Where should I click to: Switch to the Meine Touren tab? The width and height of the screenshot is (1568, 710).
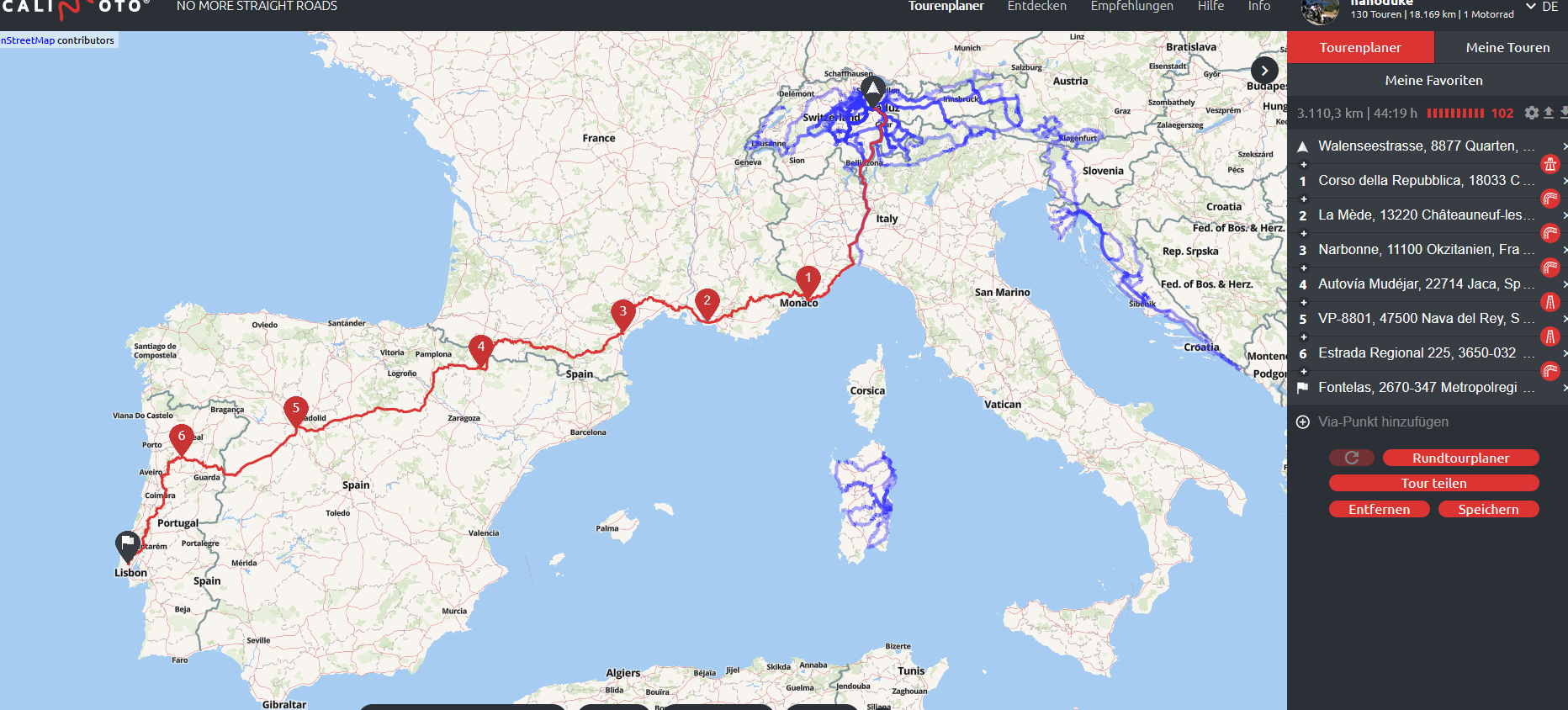[1507, 48]
